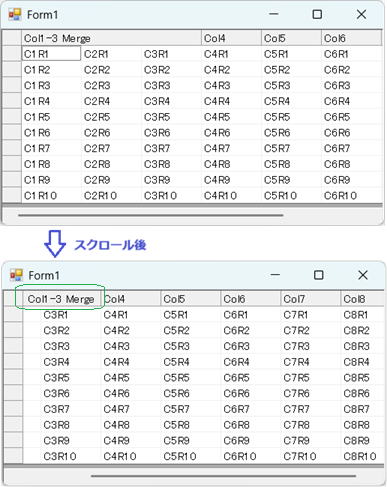Select cell C4R4 in bottom window
Viewport: 387px width, 487px height.
131,362
